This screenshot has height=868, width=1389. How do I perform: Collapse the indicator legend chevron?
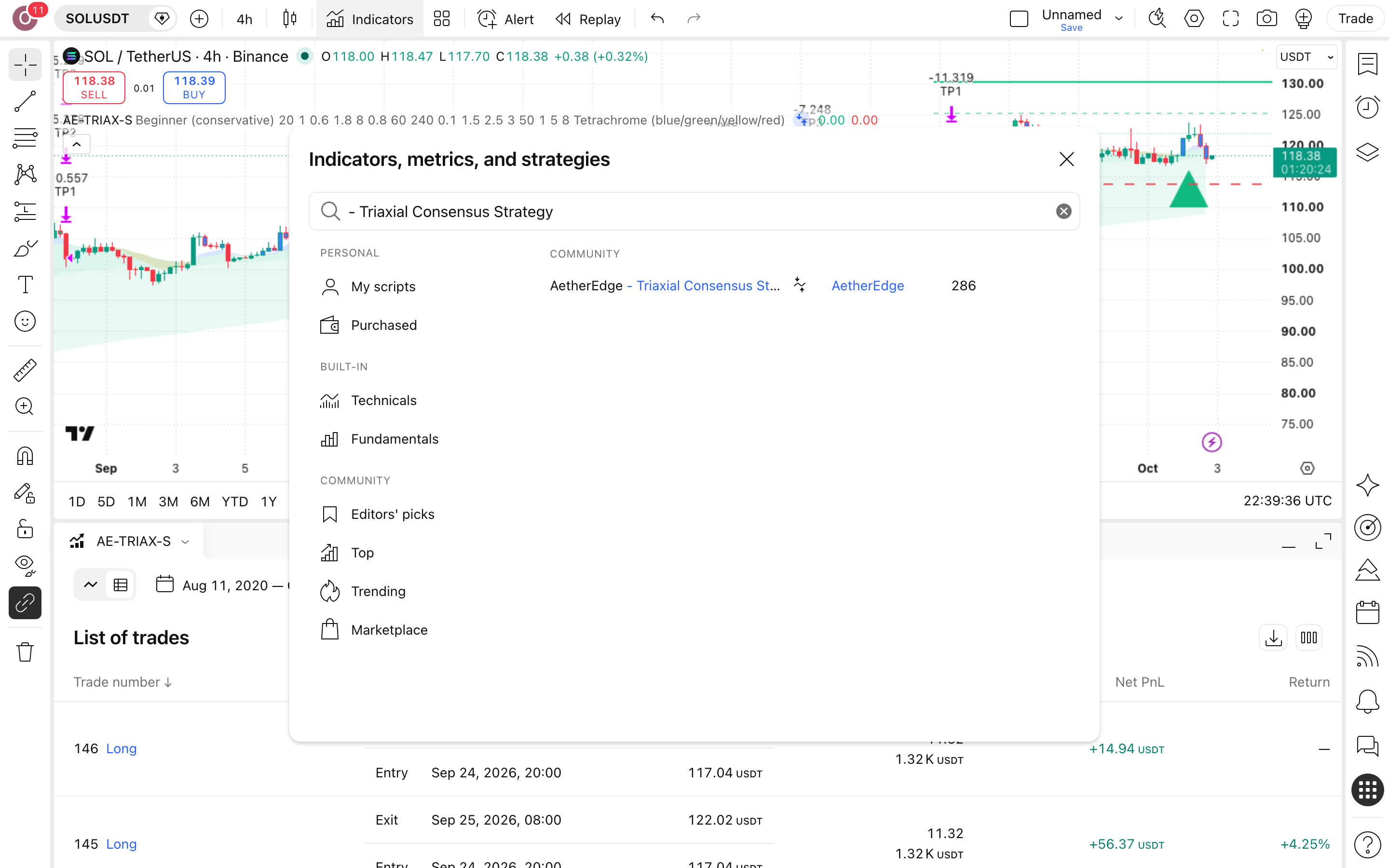tap(77, 144)
